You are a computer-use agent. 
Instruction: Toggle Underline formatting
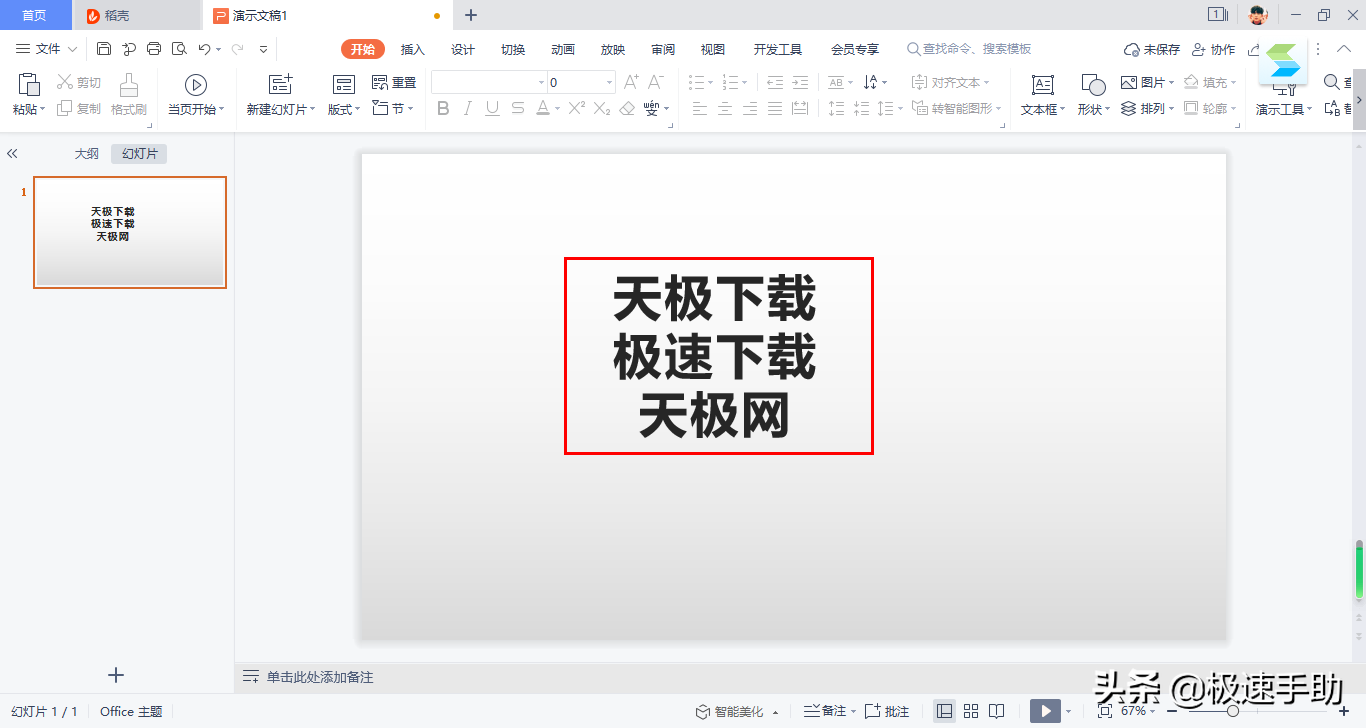[492, 108]
